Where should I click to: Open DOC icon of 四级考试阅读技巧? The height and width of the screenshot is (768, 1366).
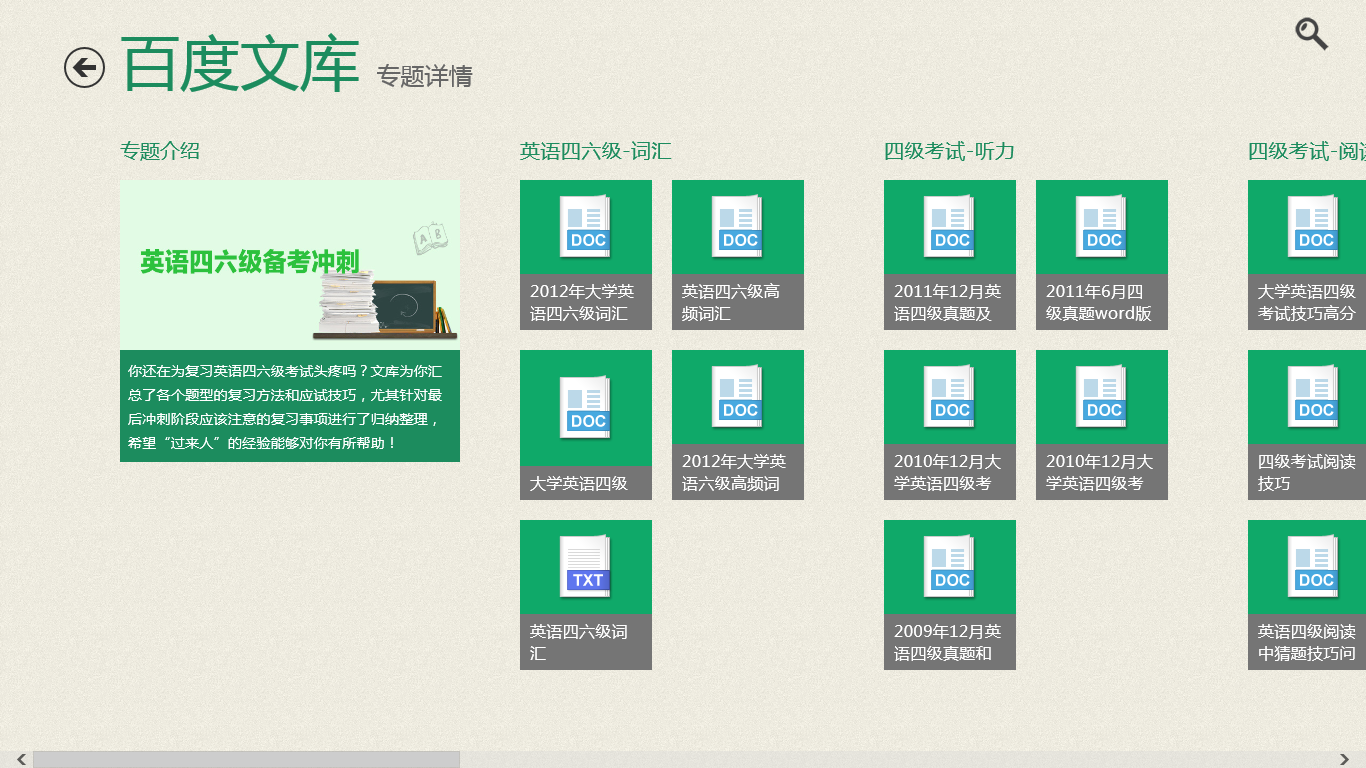tap(1313, 397)
